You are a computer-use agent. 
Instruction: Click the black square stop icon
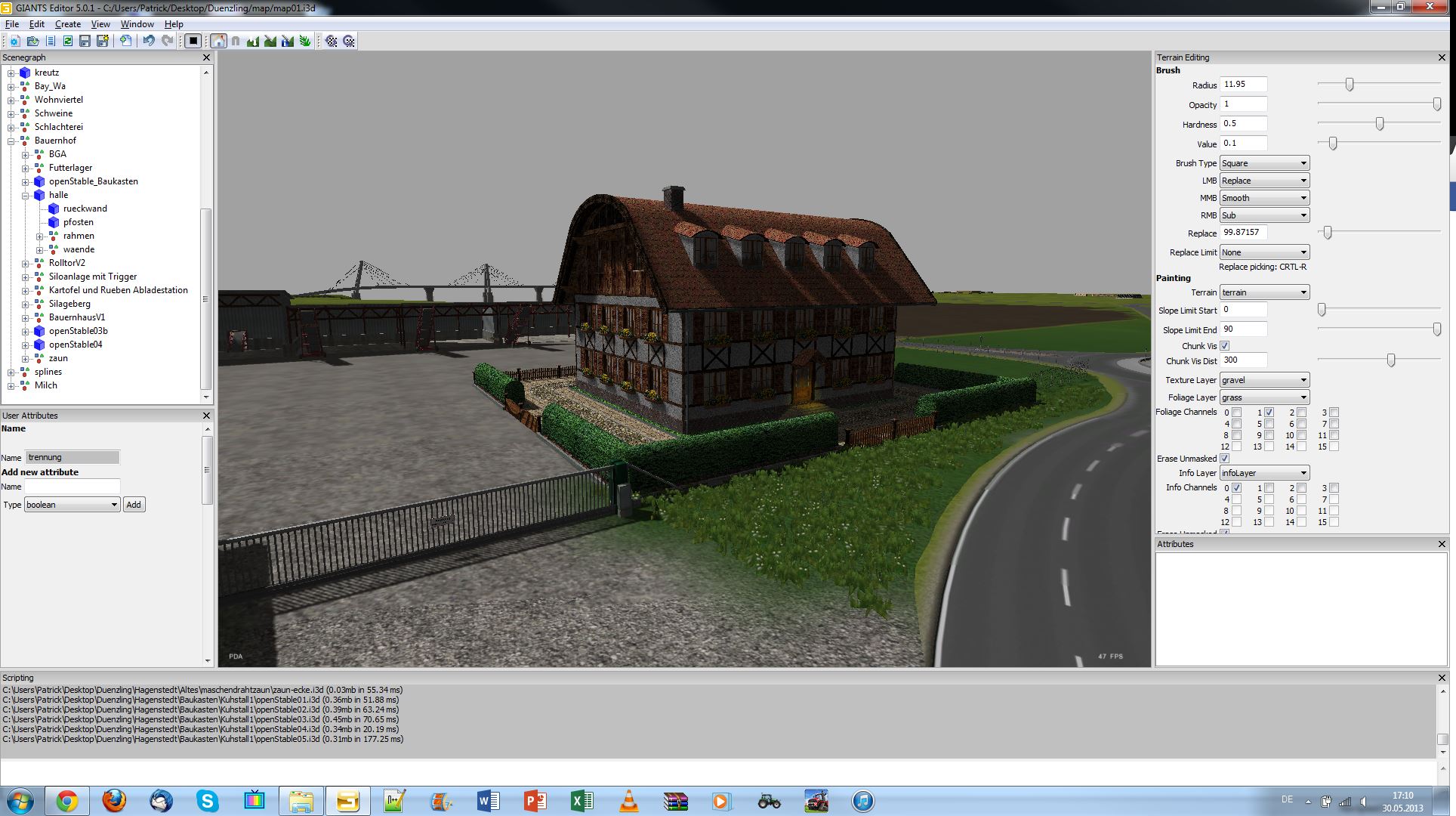tap(193, 41)
